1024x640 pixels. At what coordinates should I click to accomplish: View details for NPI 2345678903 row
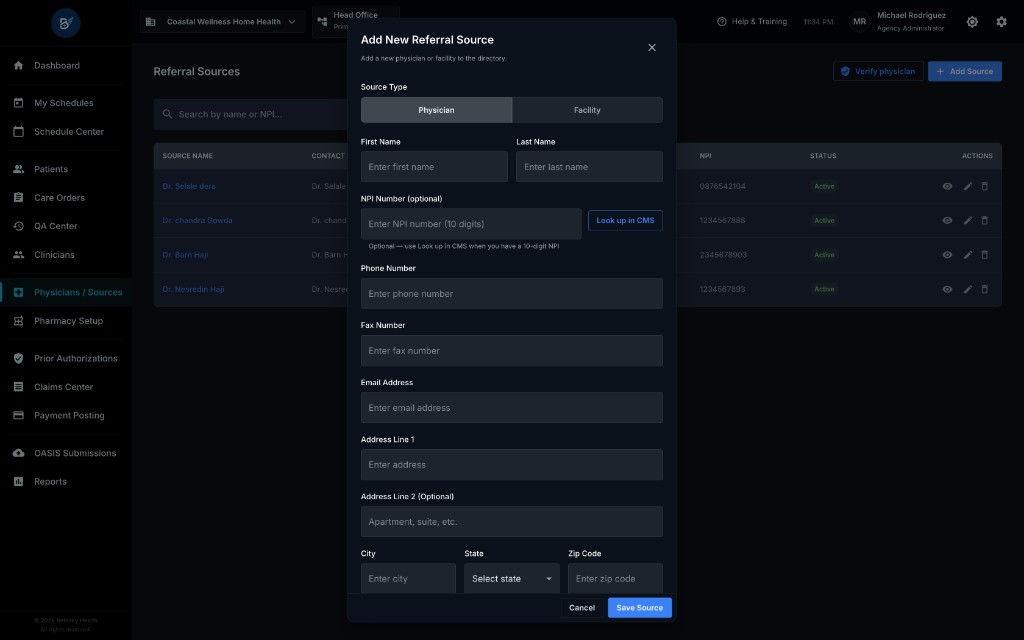coord(947,255)
